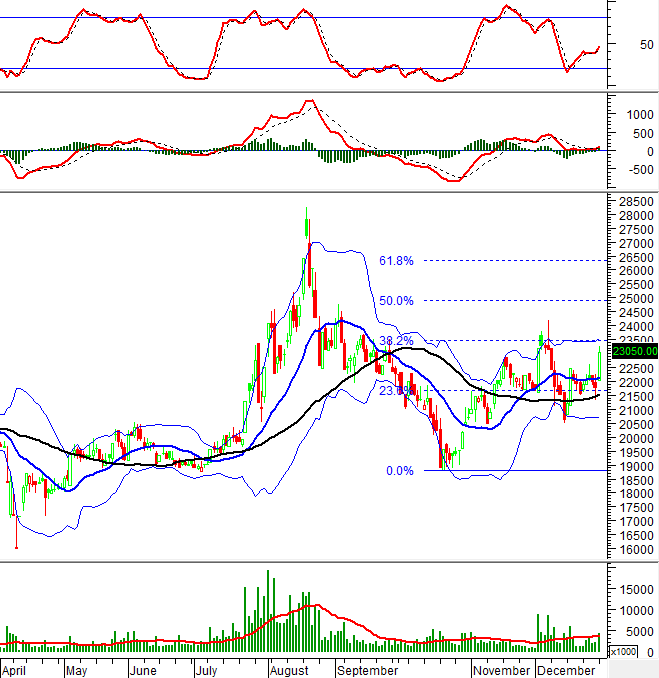
Task: Select the August label on the date axis
Action: [290, 669]
